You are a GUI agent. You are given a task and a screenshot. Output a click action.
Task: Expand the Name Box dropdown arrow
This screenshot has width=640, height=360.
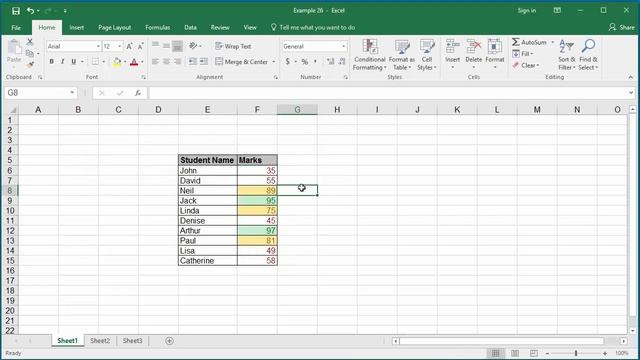[72, 93]
